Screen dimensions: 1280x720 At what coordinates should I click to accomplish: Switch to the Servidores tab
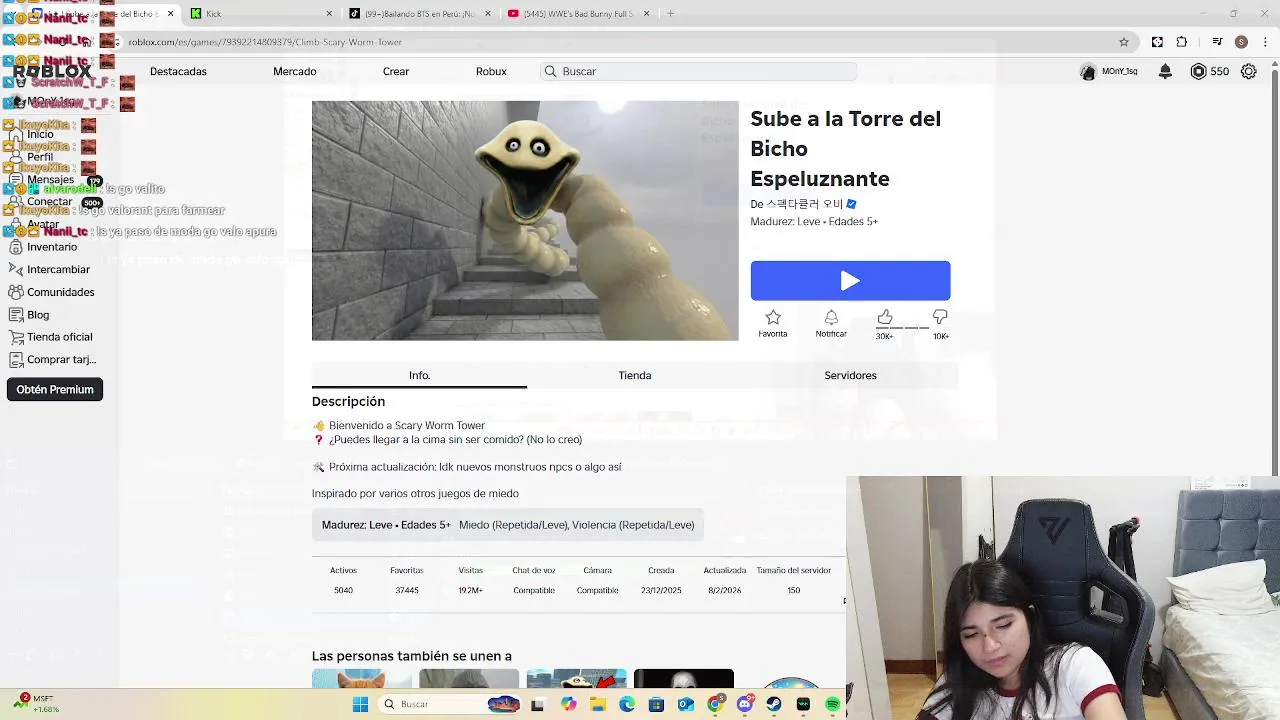(850, 375)
